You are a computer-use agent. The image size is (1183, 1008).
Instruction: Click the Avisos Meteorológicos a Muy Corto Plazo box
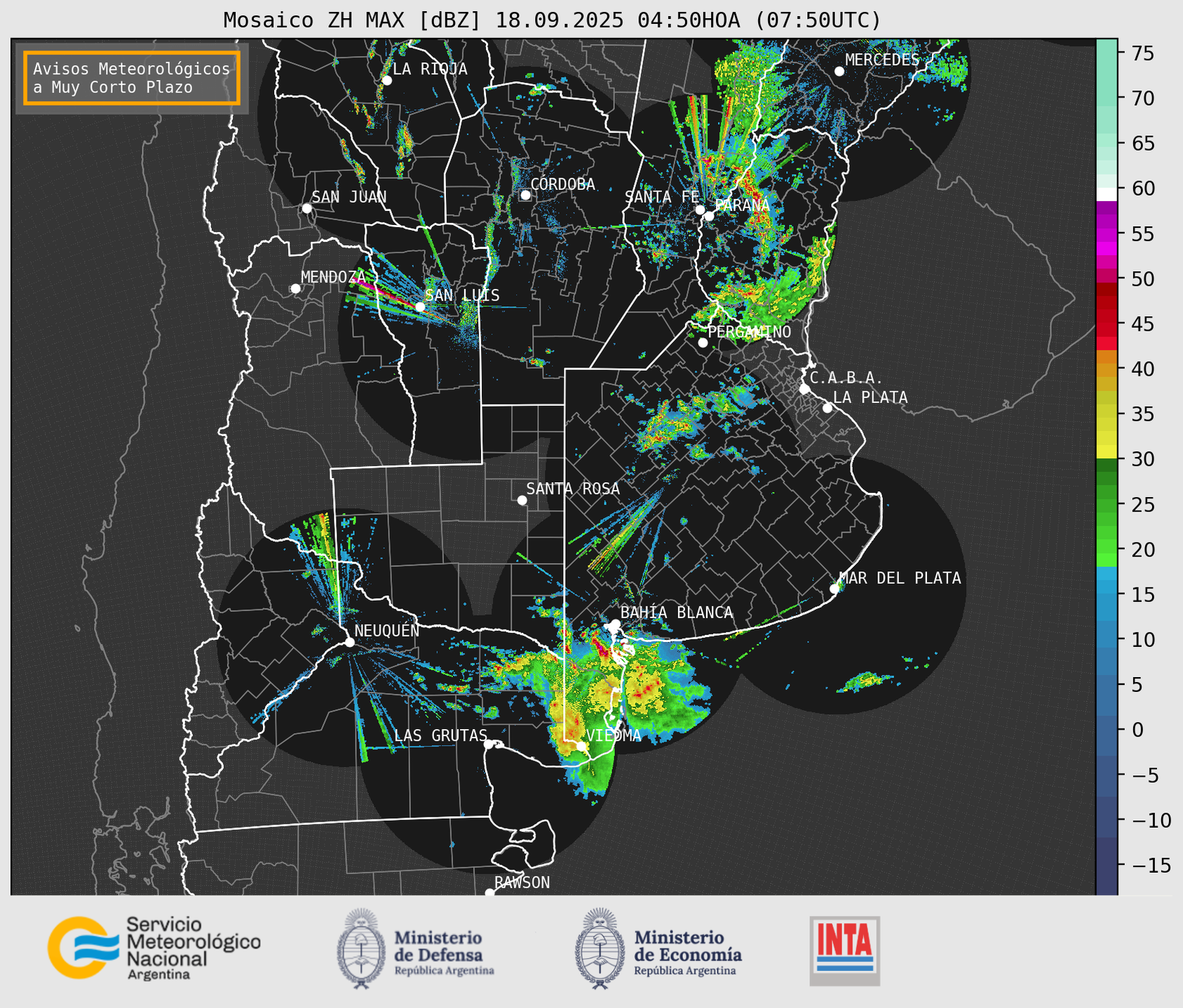(x=132, y=78)
